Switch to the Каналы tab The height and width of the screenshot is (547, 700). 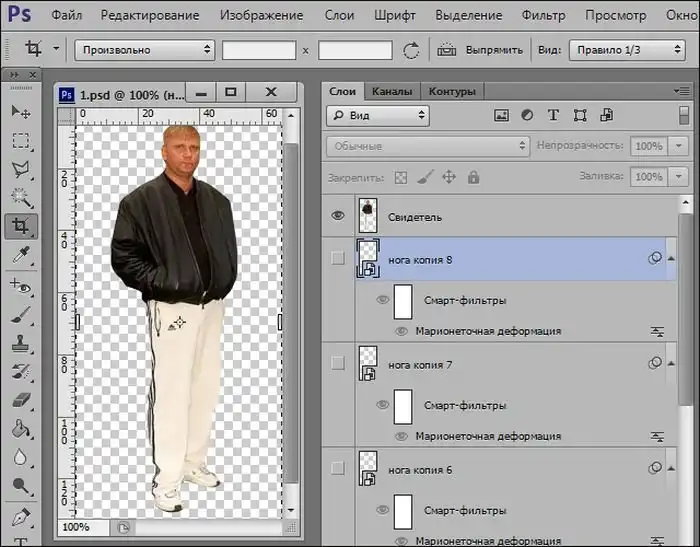[391, 91]
